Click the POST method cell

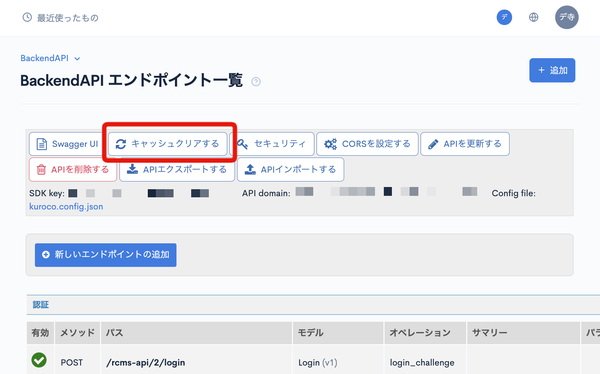coord(72,363)
